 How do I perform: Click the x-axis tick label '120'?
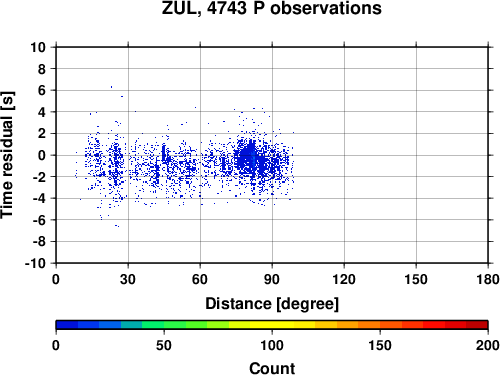tap(344, 279)
